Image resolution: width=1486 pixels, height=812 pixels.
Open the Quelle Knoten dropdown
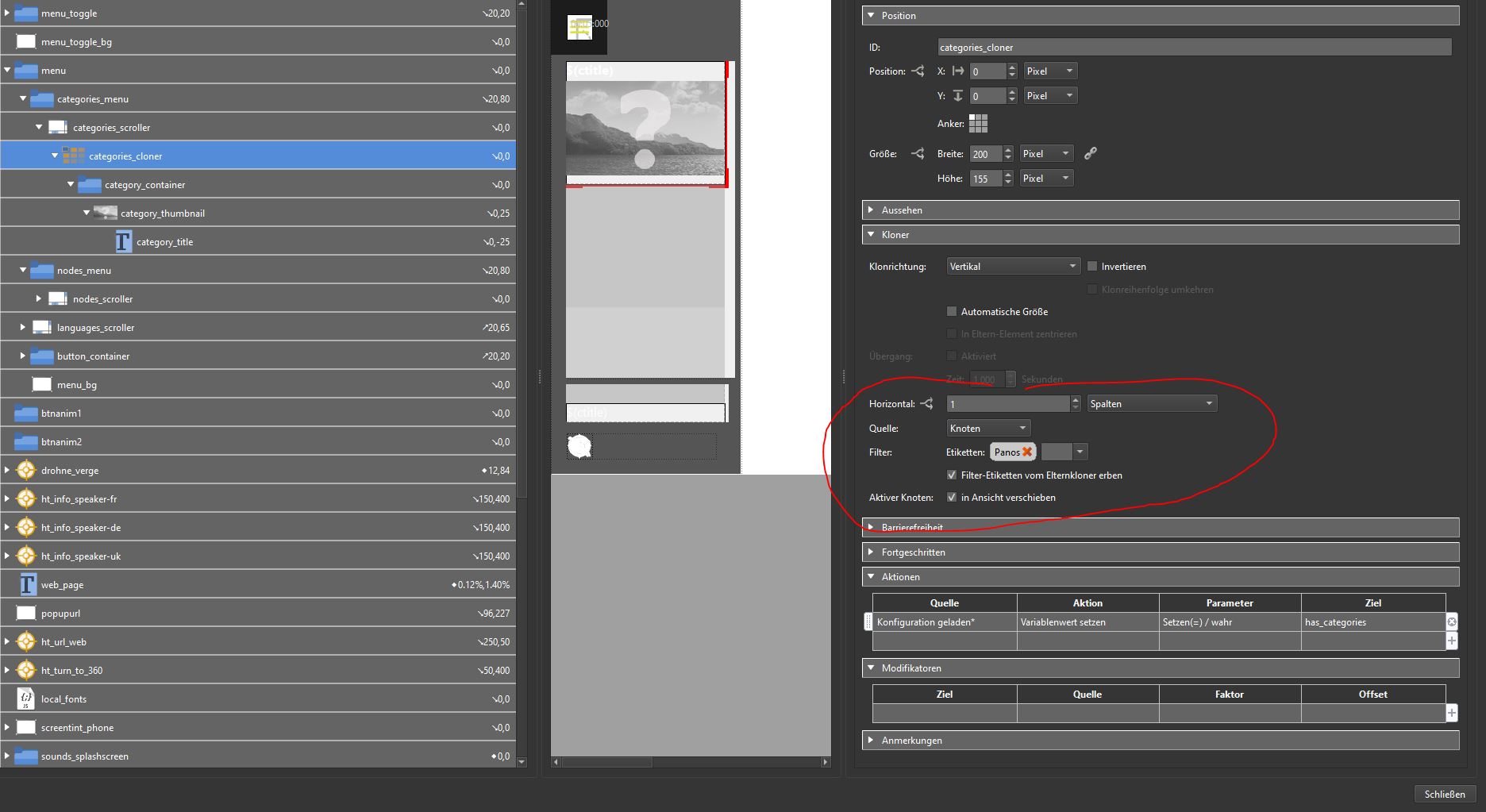point(988,428)
